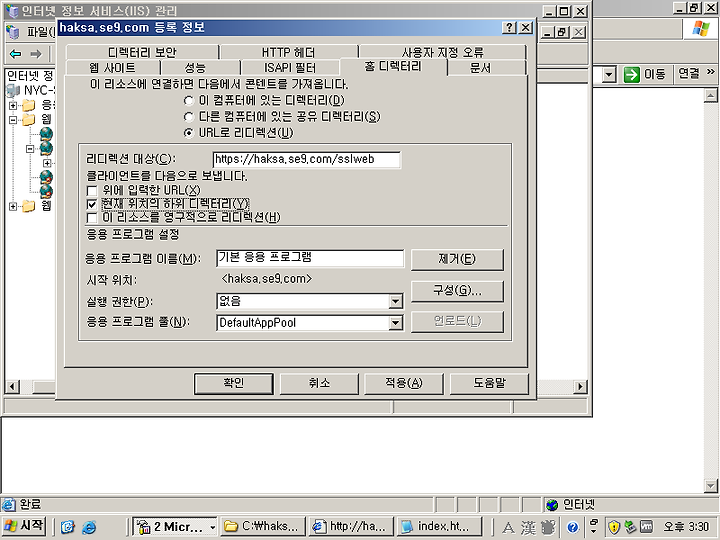This screenshot has height=540, width=720.
Task: Click the IME 漢 Hanja conversion icon
Action: 528,527
